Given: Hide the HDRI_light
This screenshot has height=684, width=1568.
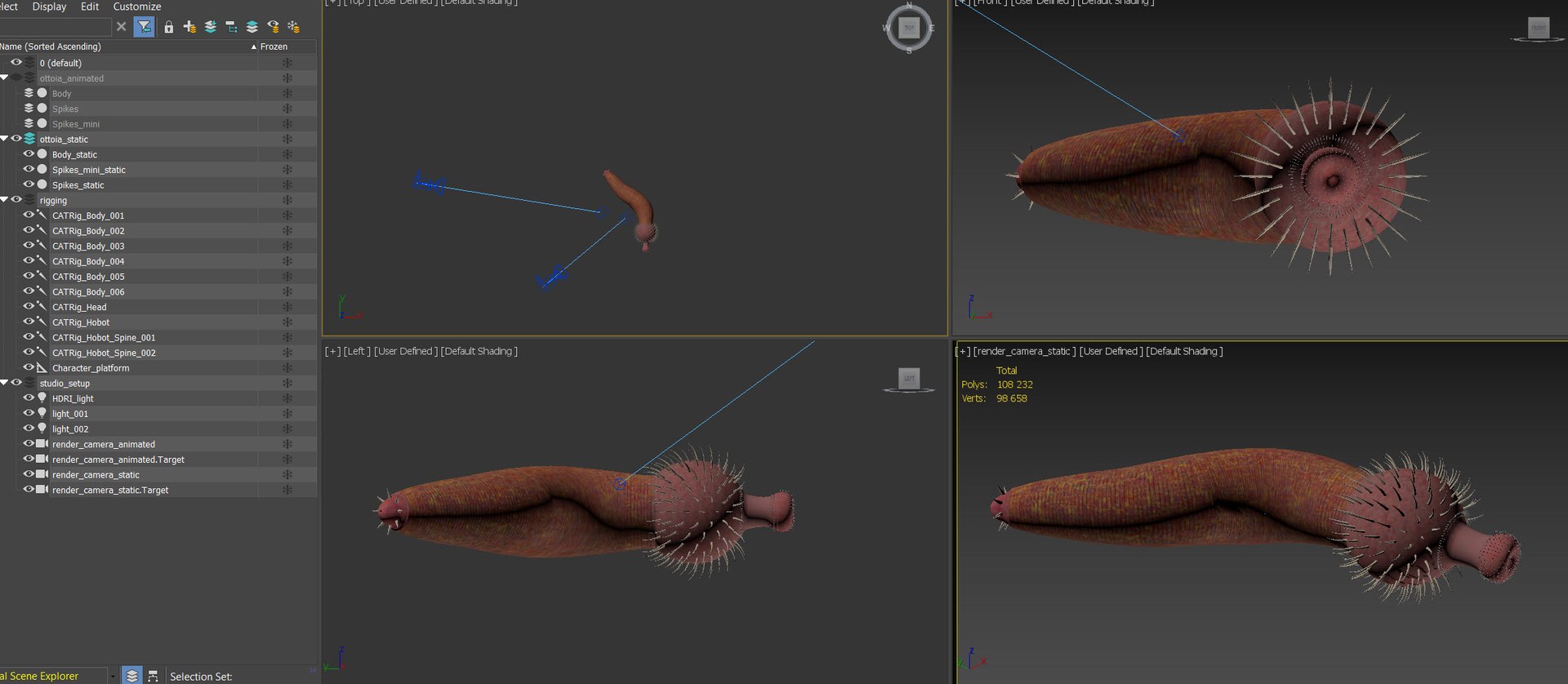Looking at the screenshot, I should point(29,398).
